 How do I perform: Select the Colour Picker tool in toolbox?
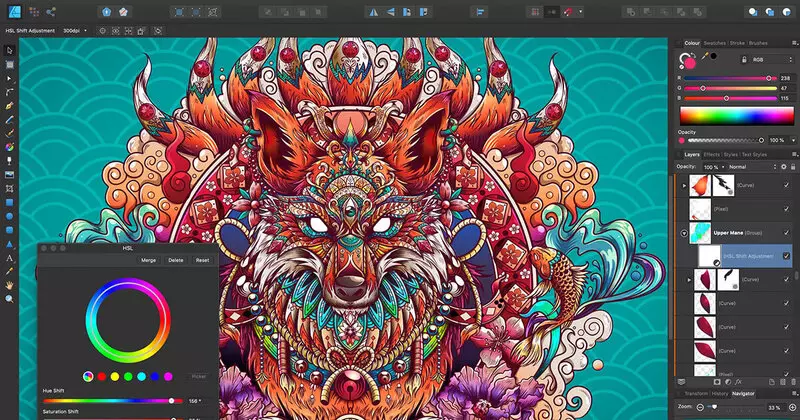(9, 271)
